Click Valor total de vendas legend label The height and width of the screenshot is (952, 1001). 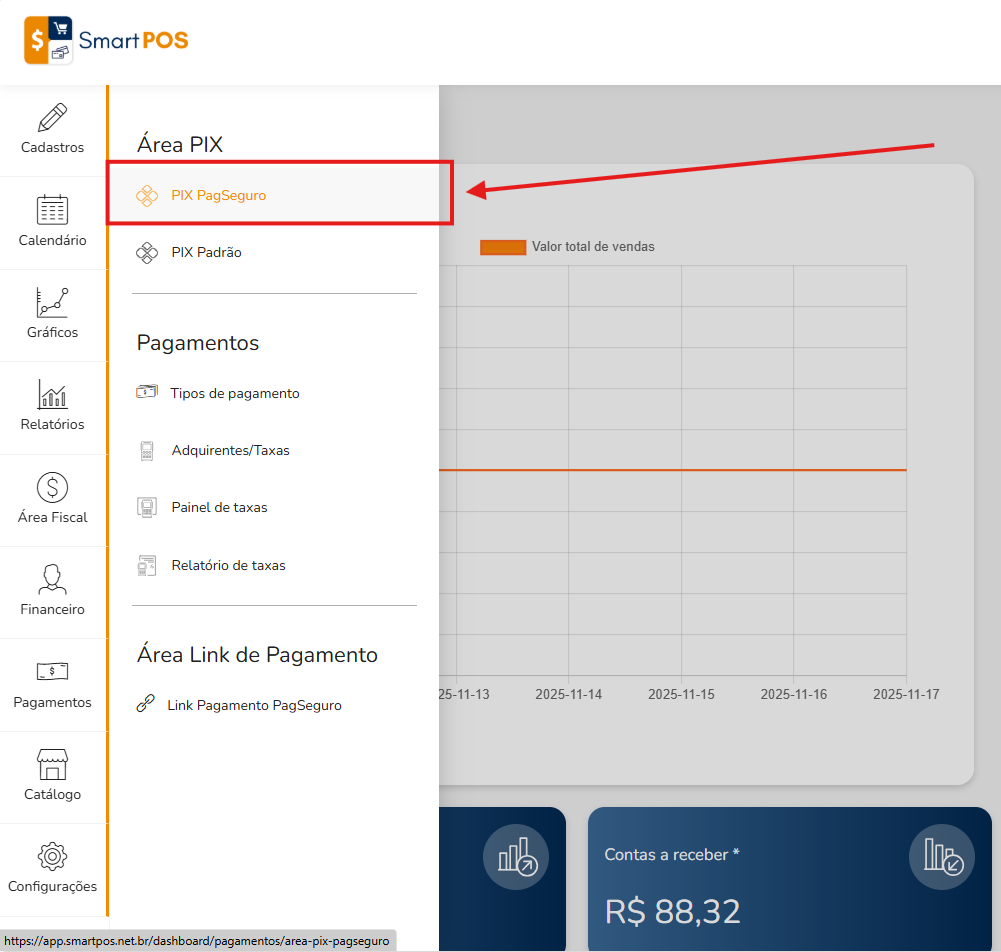tap(593, 246)
